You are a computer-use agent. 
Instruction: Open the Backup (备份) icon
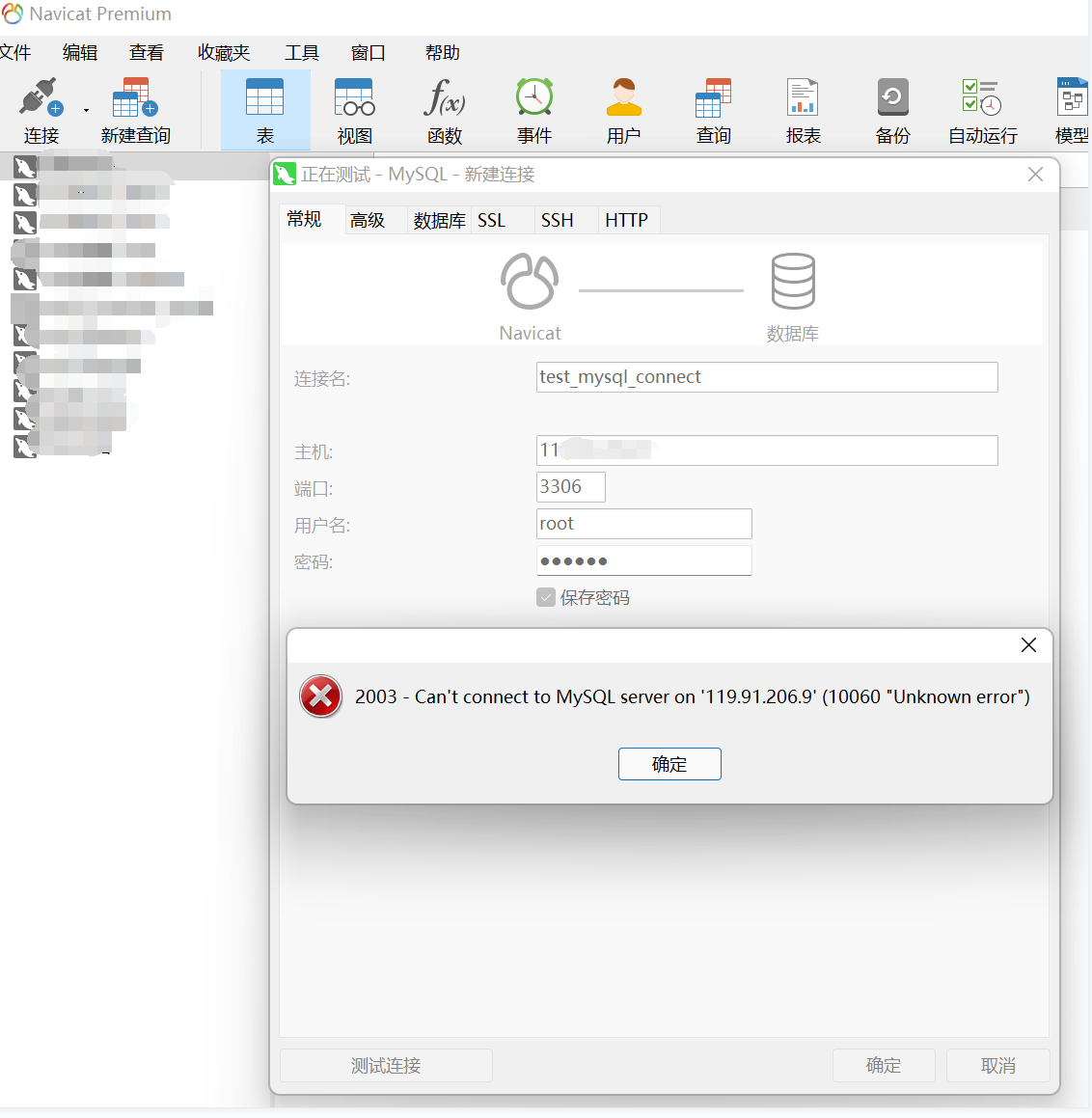892,98
